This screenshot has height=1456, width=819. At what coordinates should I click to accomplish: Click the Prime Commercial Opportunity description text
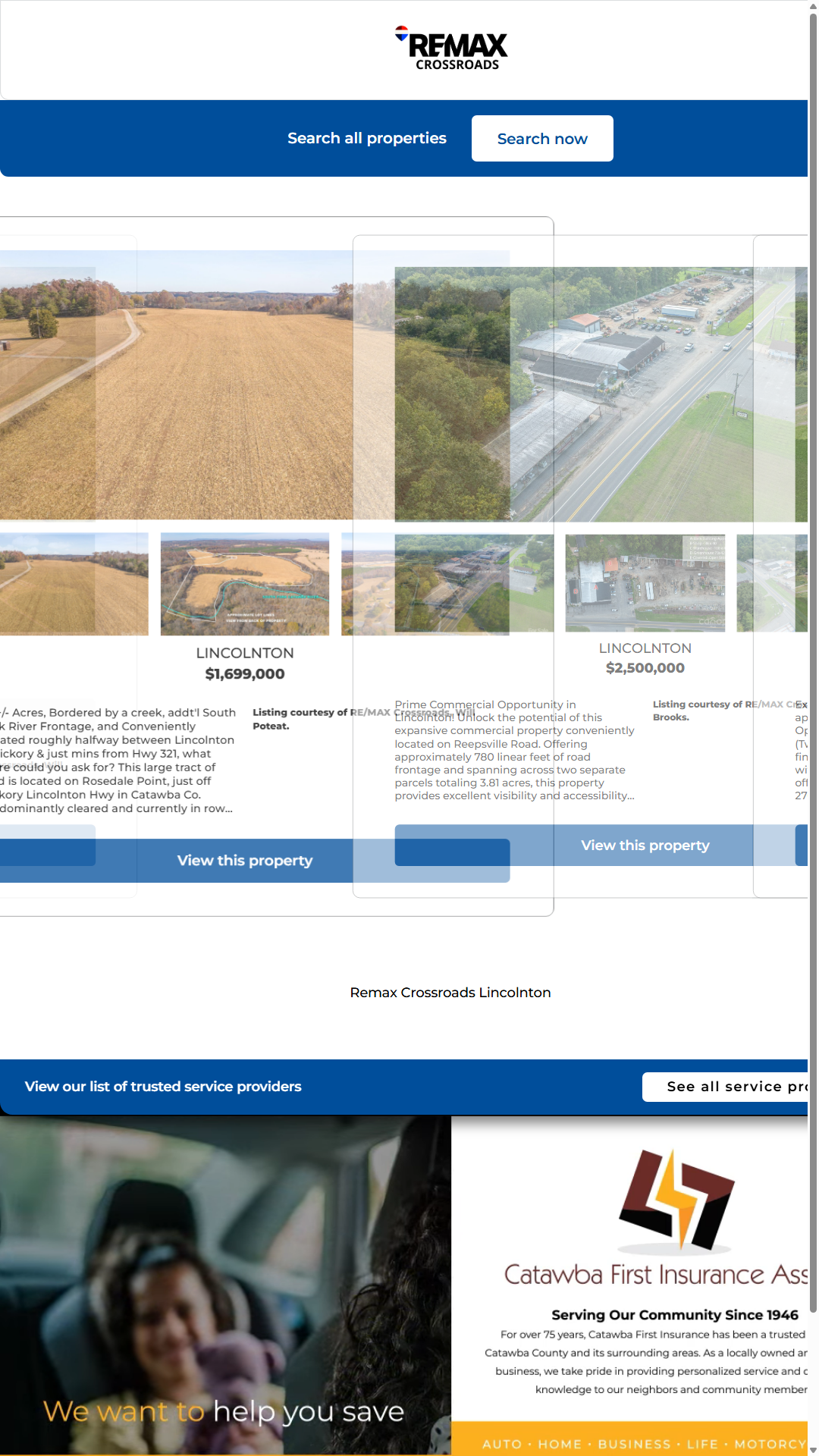click(x=514, y=750)
